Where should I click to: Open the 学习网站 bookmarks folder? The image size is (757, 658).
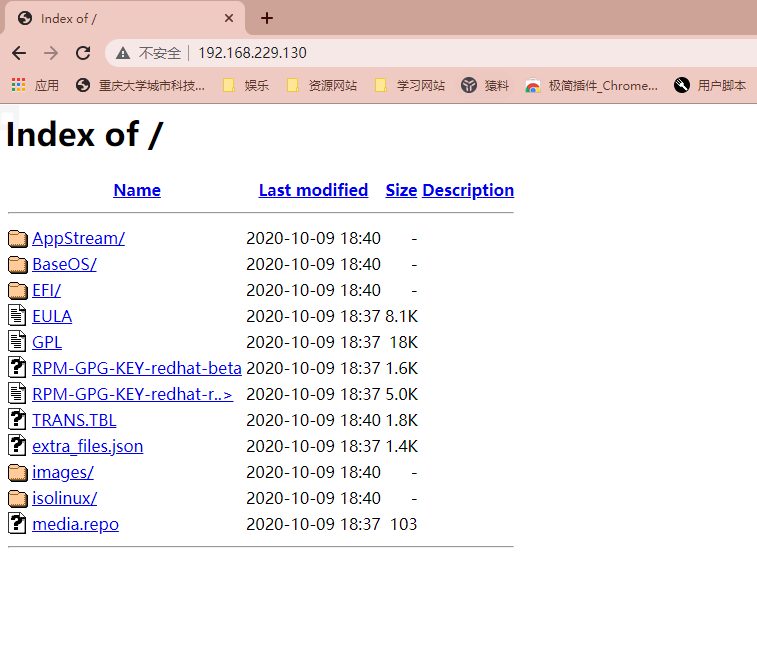click(x=410, y=85)
